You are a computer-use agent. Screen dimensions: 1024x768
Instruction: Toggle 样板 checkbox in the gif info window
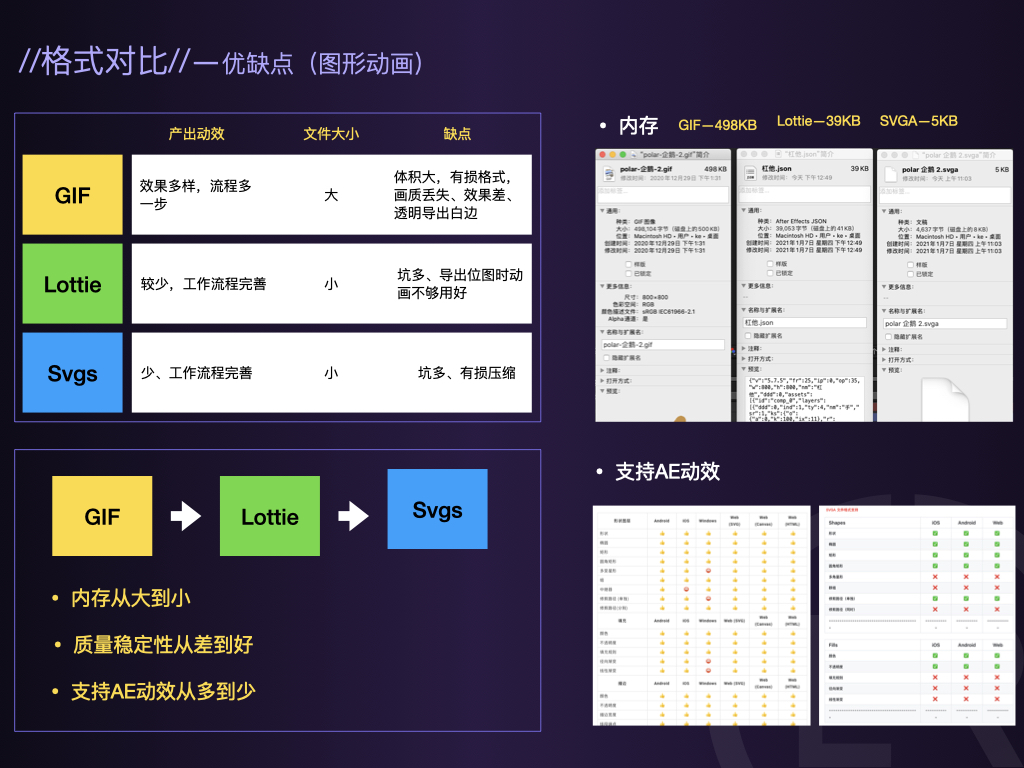tap(628, 264)
